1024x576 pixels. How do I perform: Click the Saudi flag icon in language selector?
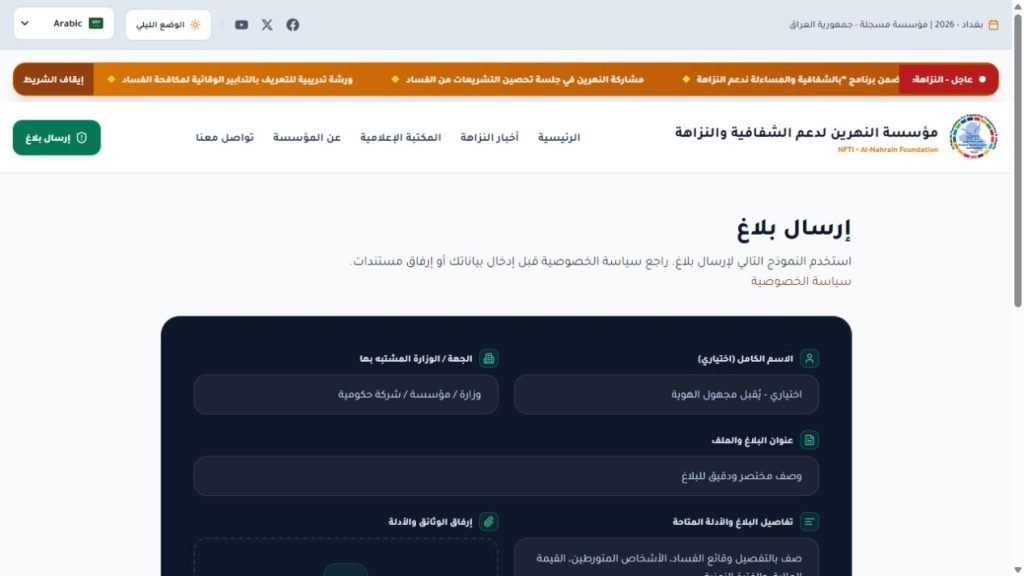96,24
